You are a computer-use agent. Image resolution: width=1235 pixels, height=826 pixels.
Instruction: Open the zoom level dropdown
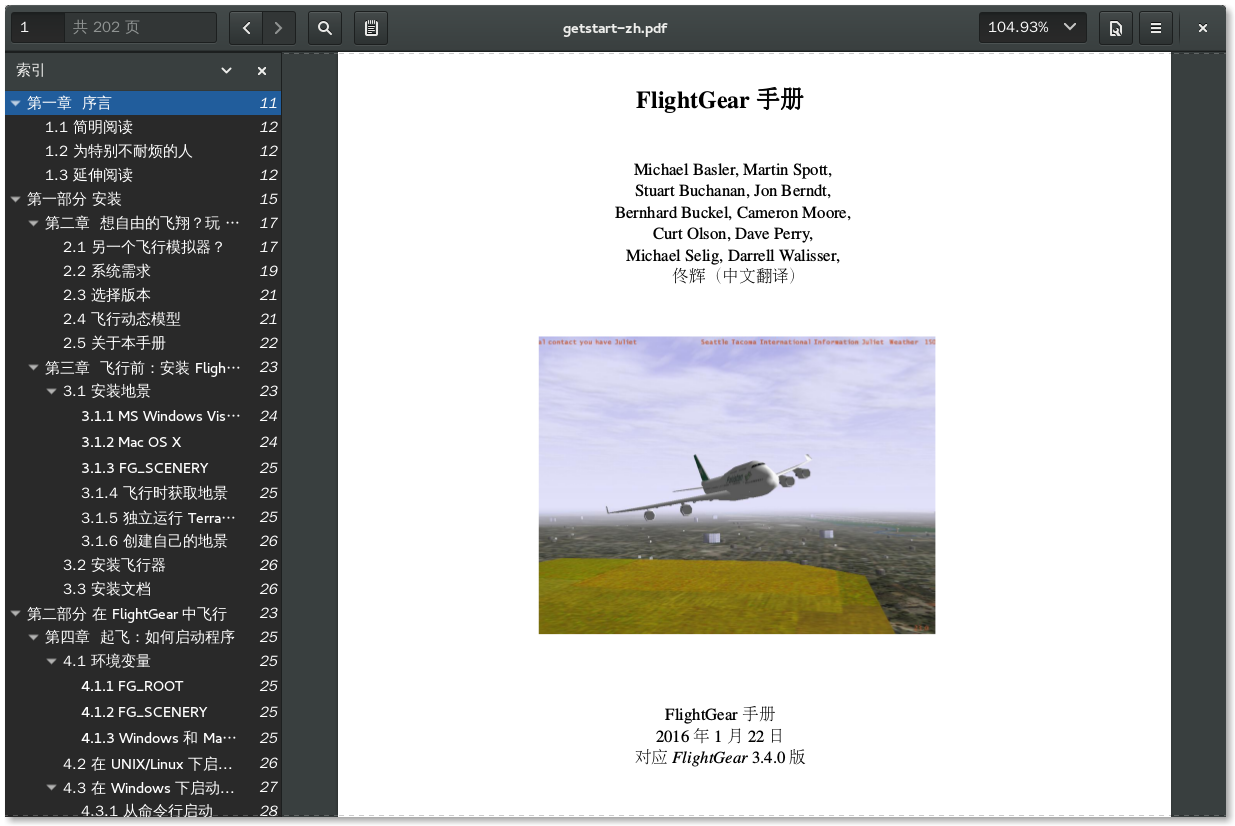1032,28
